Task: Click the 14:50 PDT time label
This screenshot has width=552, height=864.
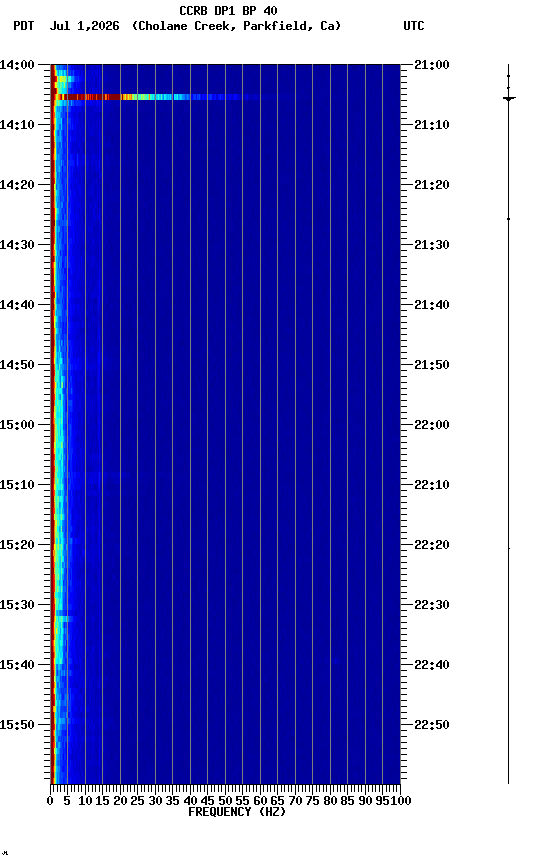Action: pos(17,365)
